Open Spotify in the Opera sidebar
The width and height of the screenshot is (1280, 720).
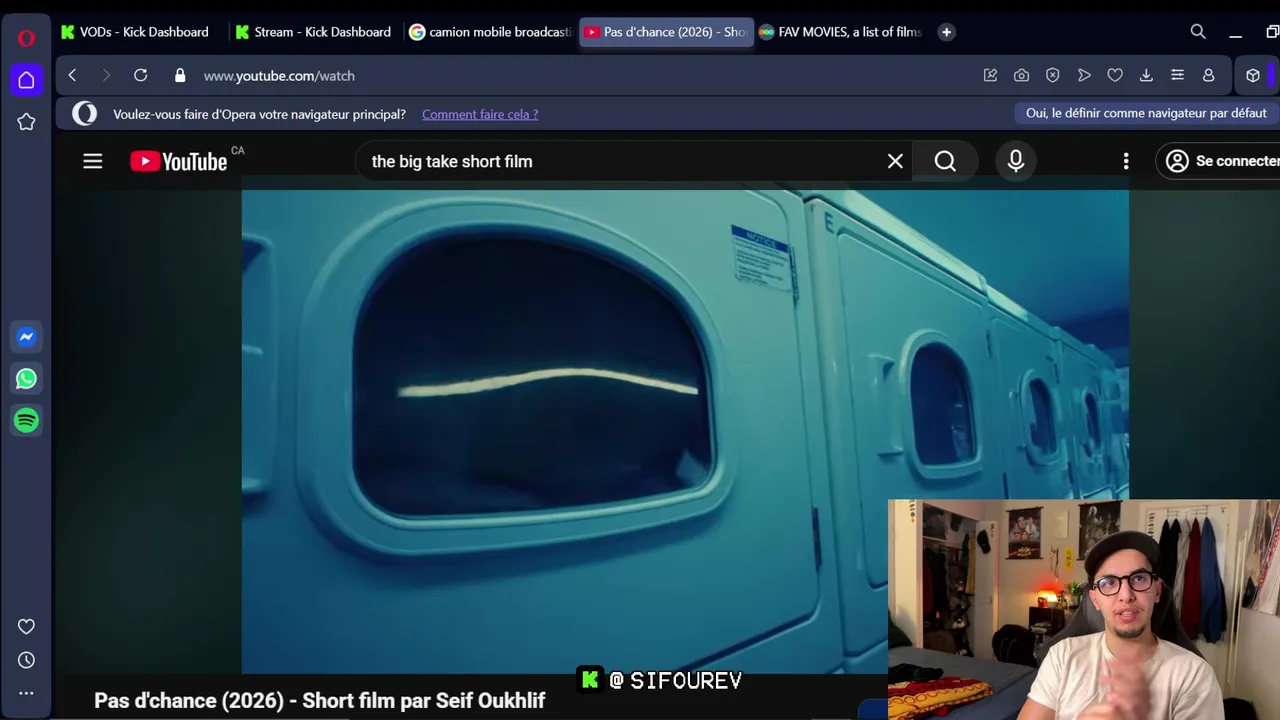pos(26,421)
